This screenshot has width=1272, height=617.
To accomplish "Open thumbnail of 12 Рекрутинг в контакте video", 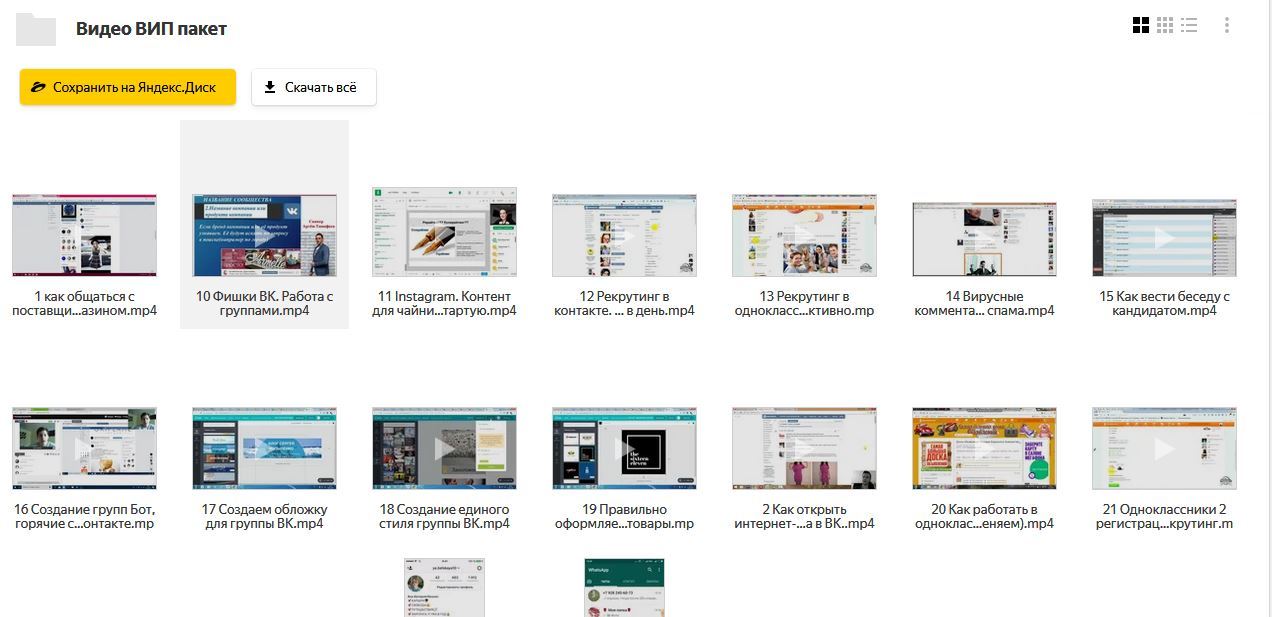I will tap(624, 236).
